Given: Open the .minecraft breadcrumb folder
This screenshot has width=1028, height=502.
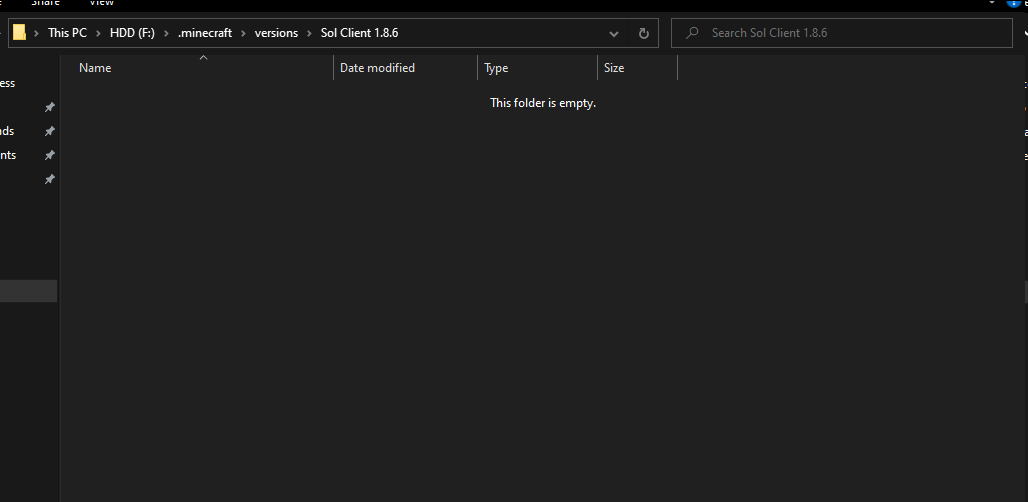Looking at the screenshot, I should click(x=205, y=33).
